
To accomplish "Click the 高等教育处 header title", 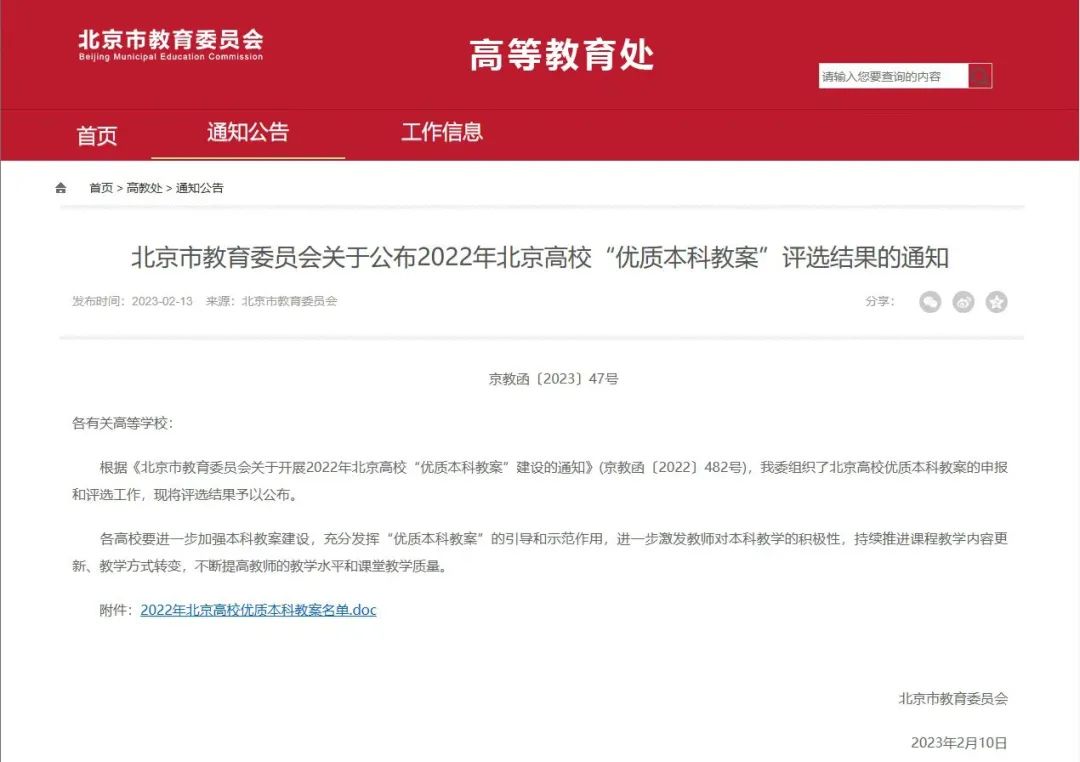I will tap(561, 54).
